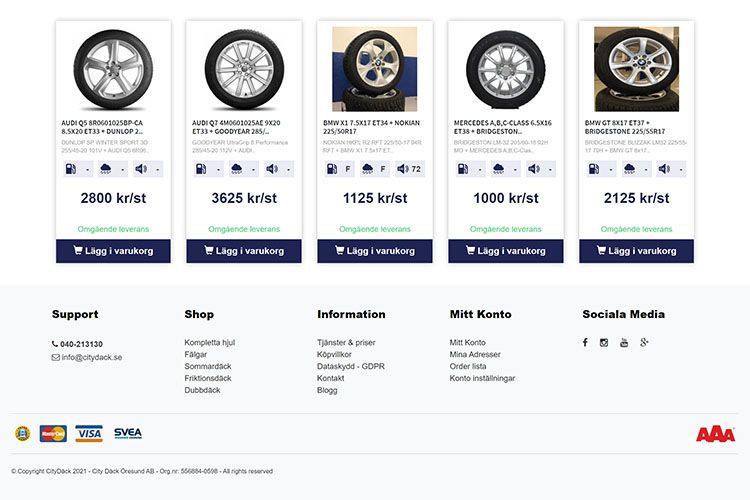Viewport: 750px width, 500px height.
Task: Open Dataskydd - GDPR page
Action: [350, 367]
